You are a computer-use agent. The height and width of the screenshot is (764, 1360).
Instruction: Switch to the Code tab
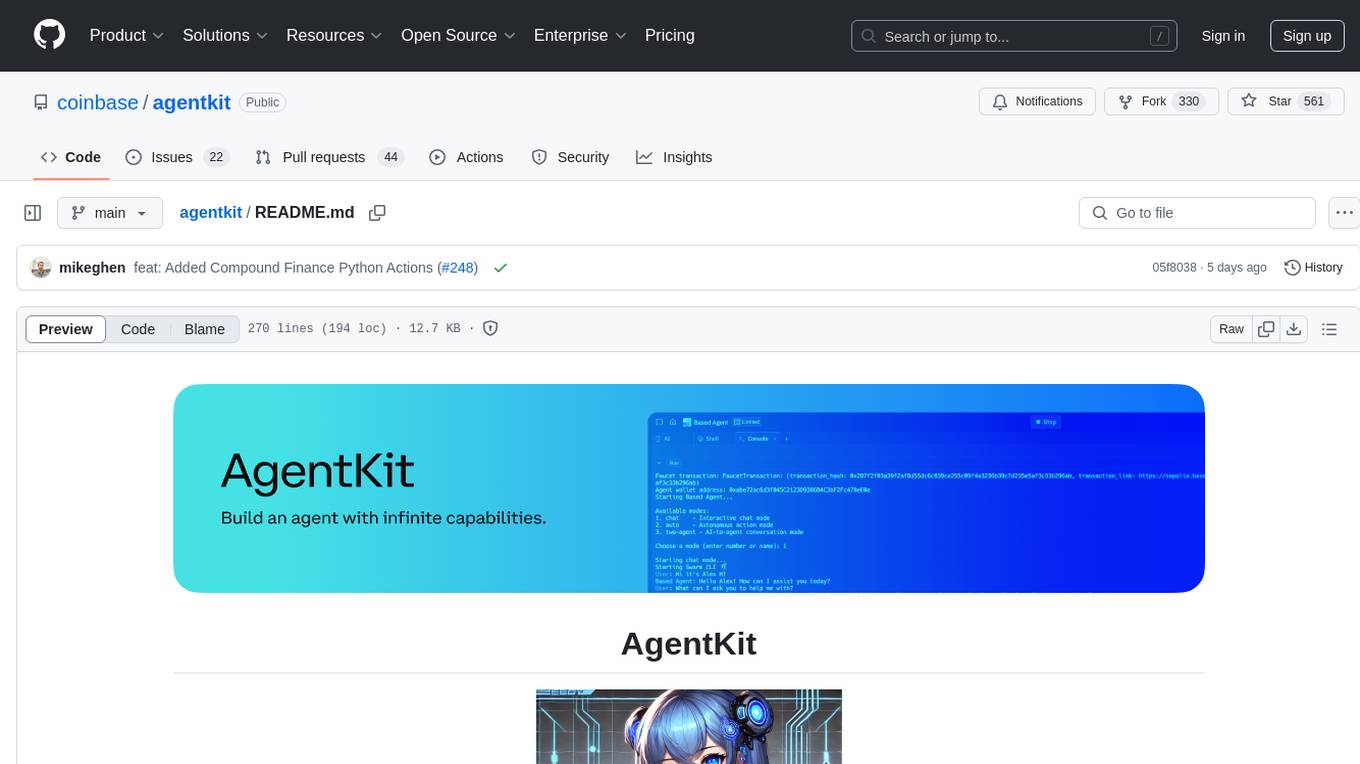click(71, 157)
